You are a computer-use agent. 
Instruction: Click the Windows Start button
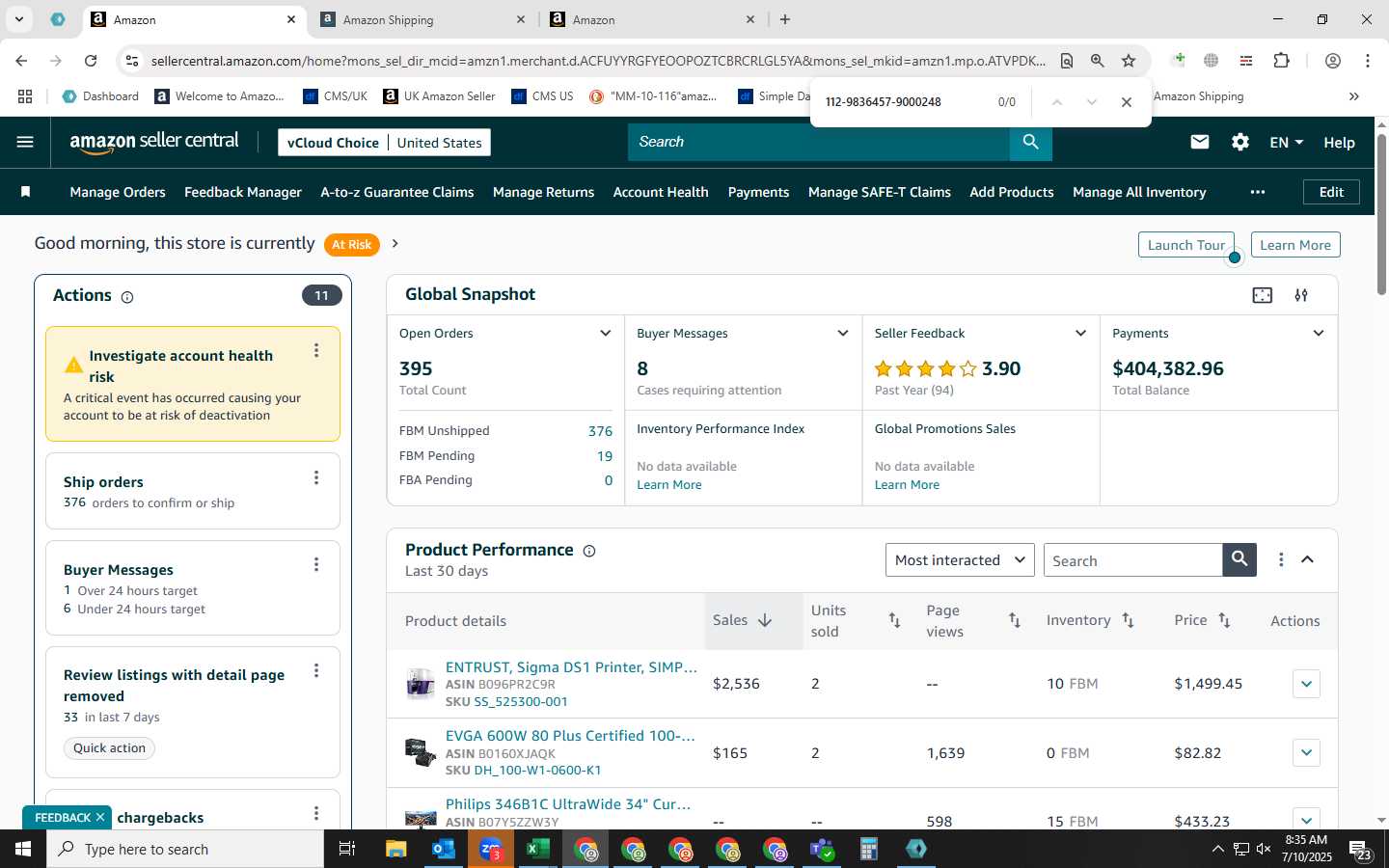pos(23,849)
